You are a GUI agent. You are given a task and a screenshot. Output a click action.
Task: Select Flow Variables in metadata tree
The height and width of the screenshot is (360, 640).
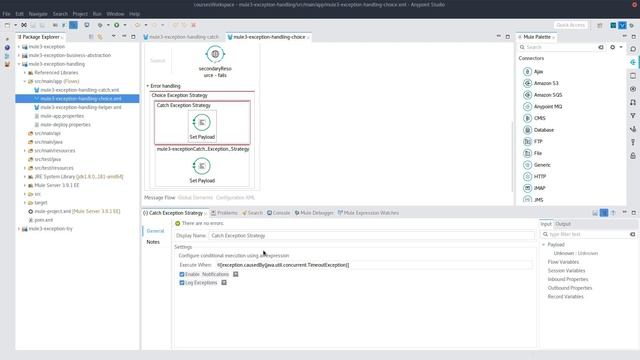coord(563,262)
